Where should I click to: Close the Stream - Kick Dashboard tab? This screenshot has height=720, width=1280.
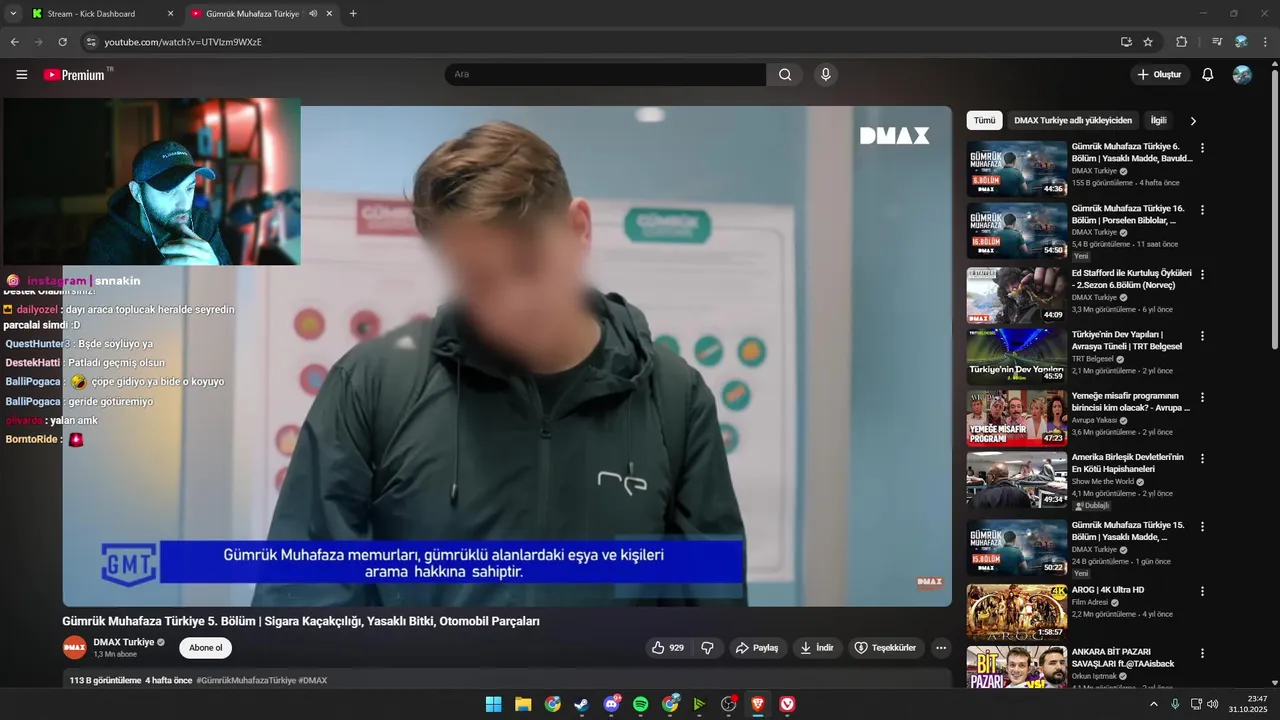click(x=169, y=14)
